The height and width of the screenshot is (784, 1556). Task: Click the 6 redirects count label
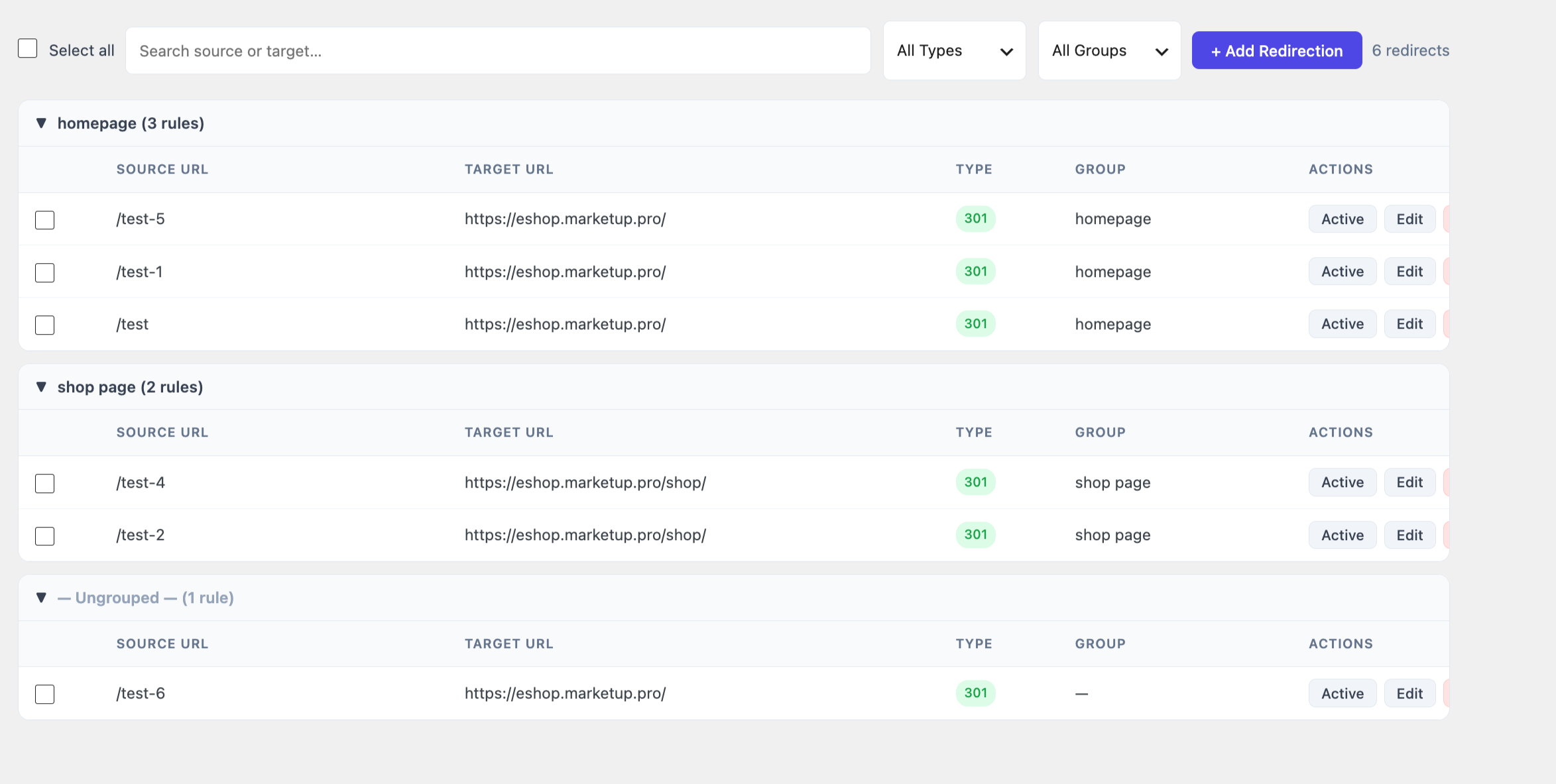point(1410,50)
